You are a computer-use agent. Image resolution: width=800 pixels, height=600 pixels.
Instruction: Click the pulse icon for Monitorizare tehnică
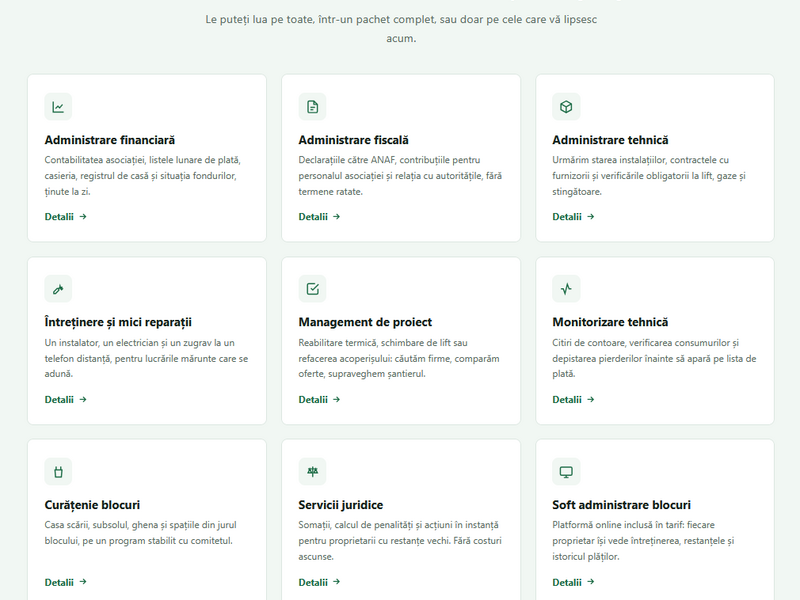click(566, 289)
